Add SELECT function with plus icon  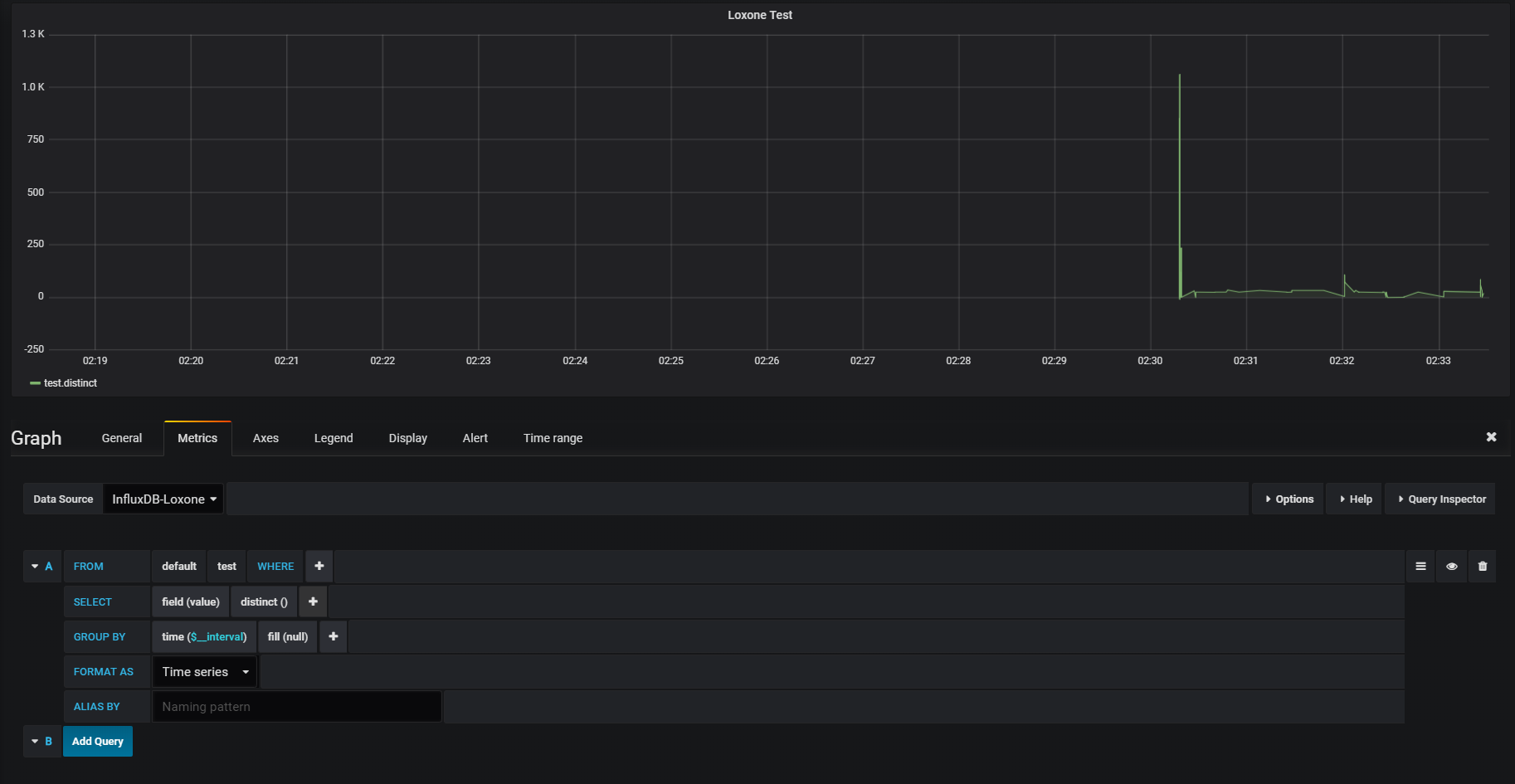click(x=313, y=602)
